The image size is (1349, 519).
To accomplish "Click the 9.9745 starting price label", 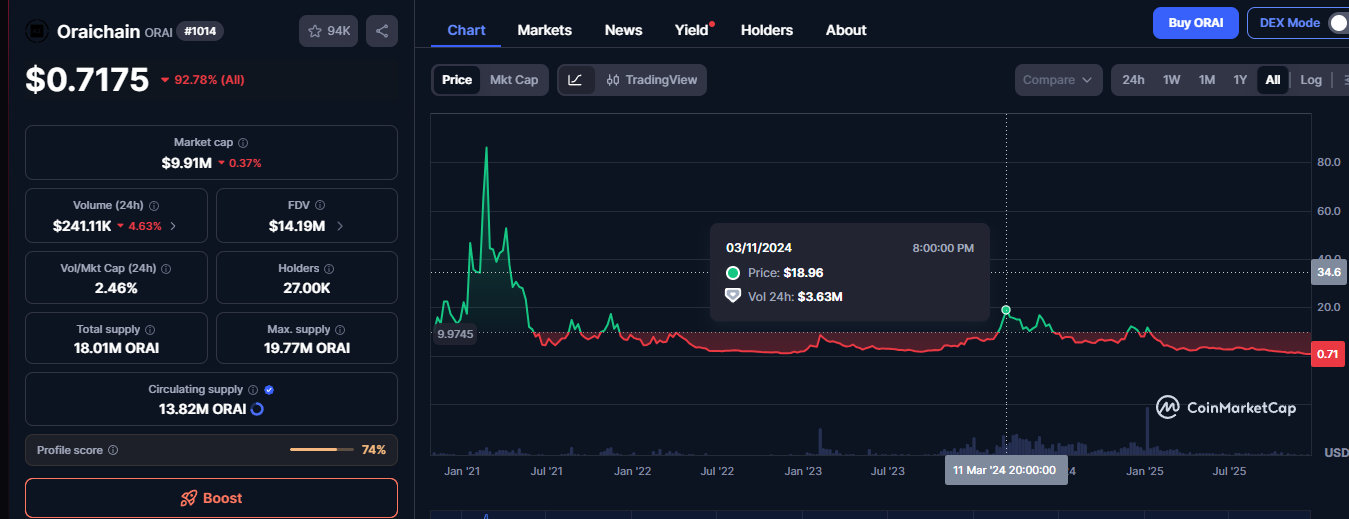I will 454,334.
